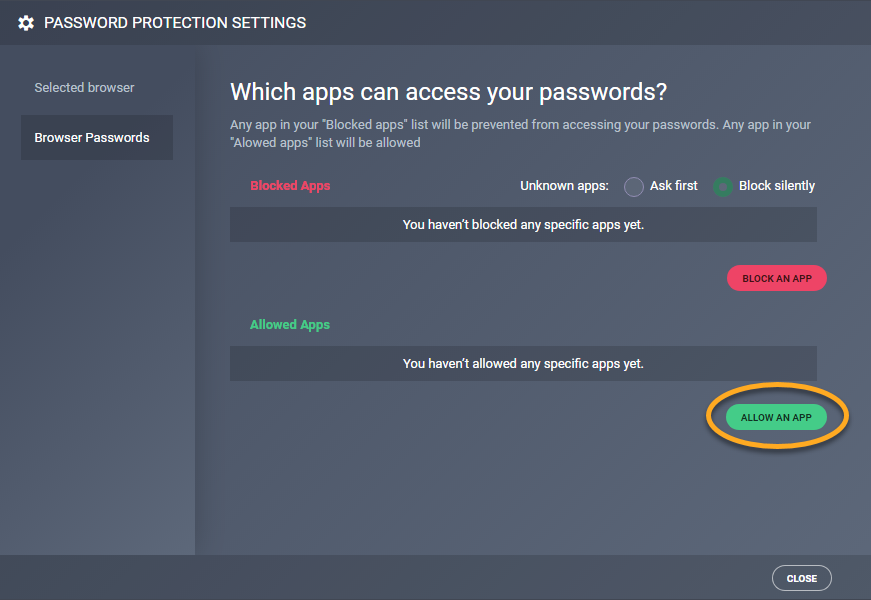This screenshot has width=871, height=600.
Task: Click the green Allowed Apps heading
Action: [x=290, y=325]
